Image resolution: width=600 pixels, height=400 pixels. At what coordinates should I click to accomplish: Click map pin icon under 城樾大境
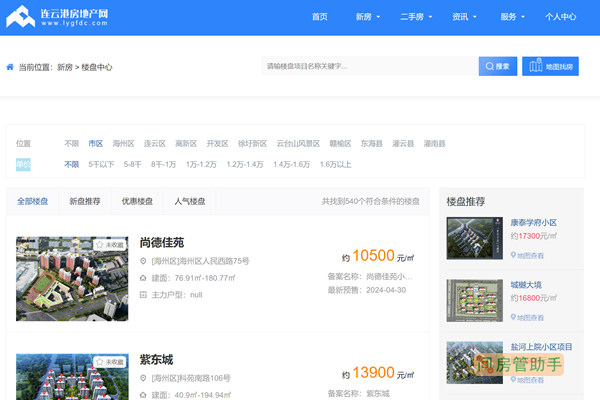point(513,317)
